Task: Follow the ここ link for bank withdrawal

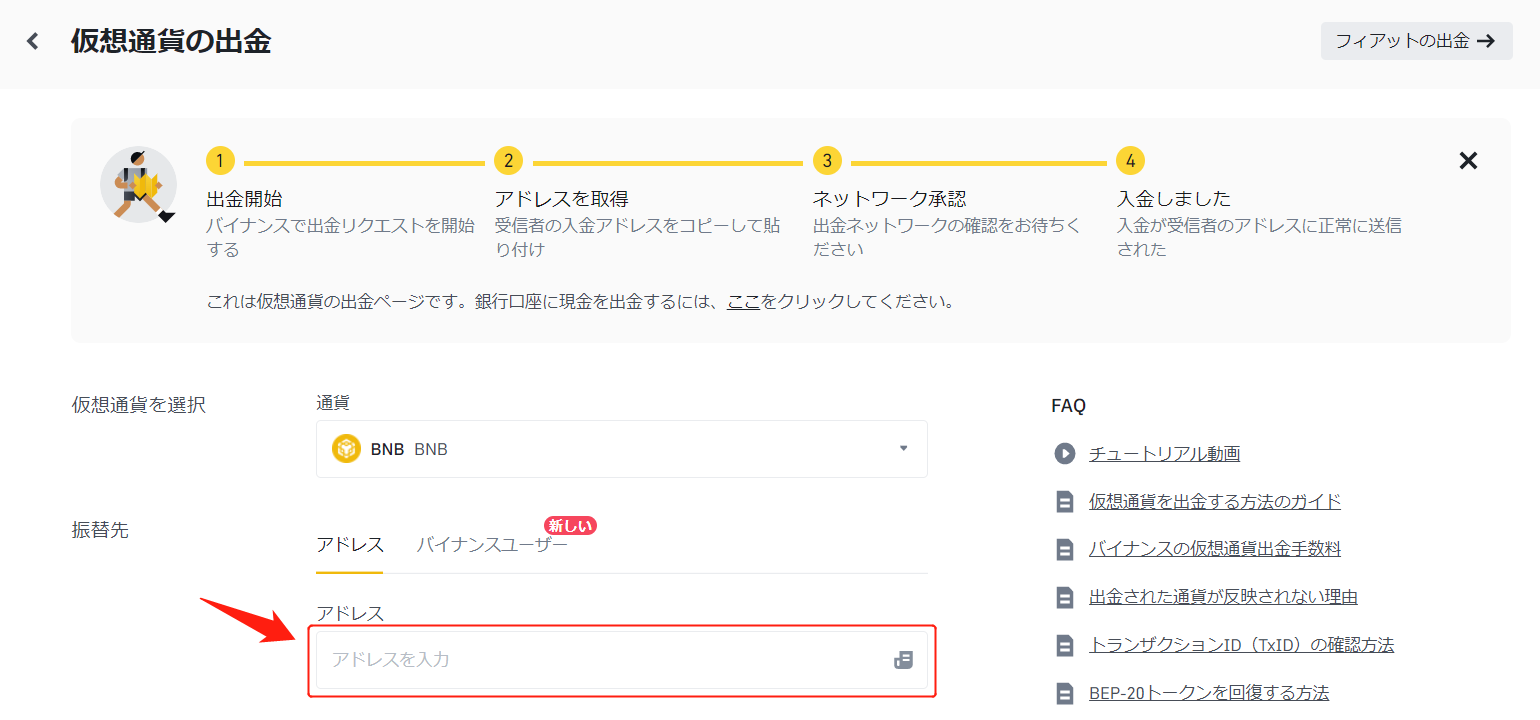Action: (744, 301)
